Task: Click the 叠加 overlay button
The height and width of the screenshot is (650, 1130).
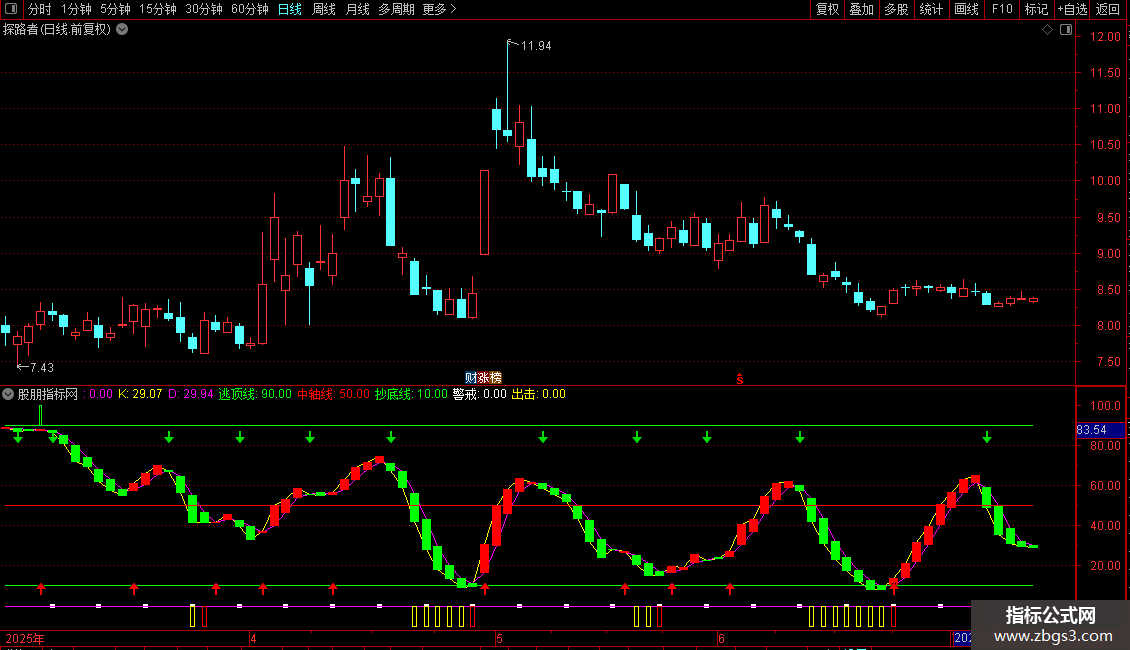Action: click(x=862, y=9)
